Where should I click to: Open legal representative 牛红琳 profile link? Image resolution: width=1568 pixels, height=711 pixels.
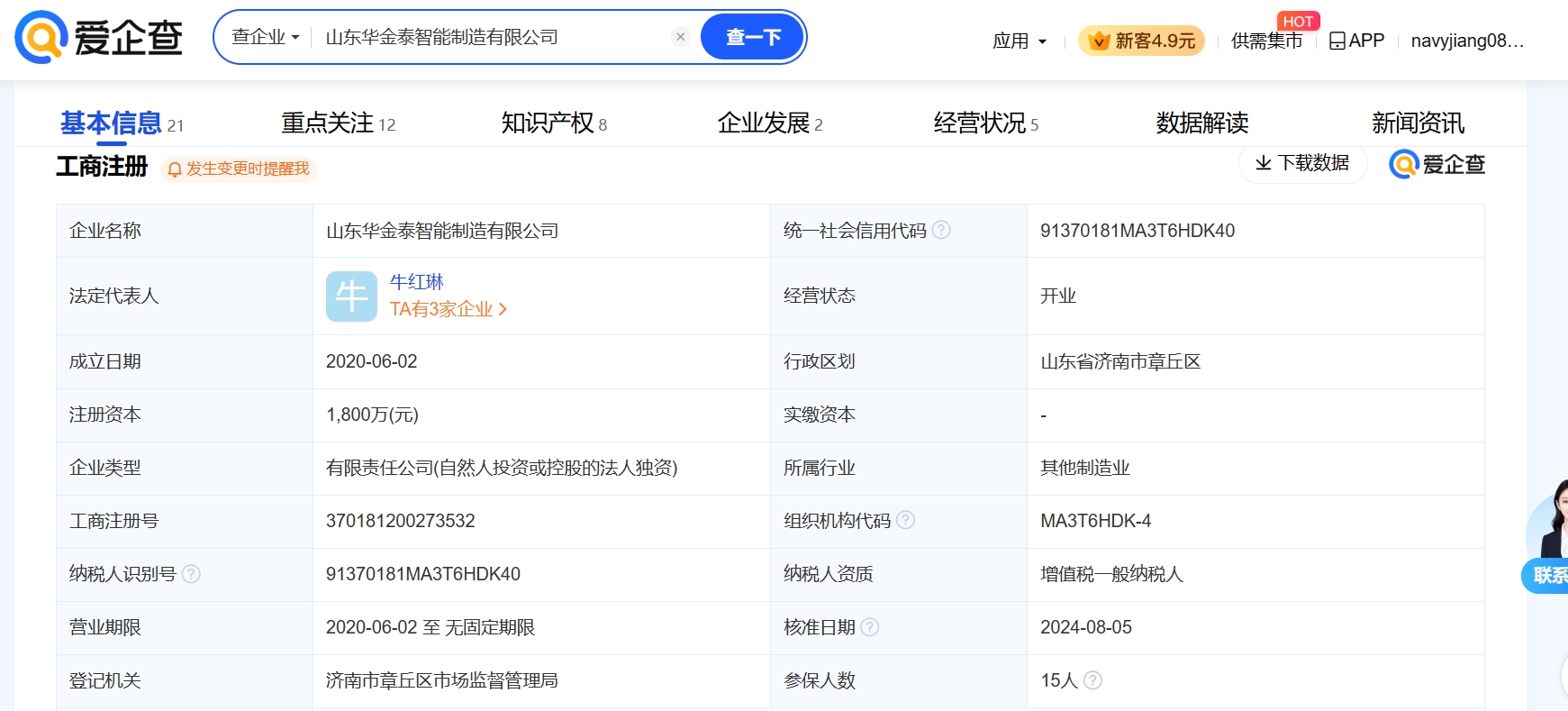point(416,282)
